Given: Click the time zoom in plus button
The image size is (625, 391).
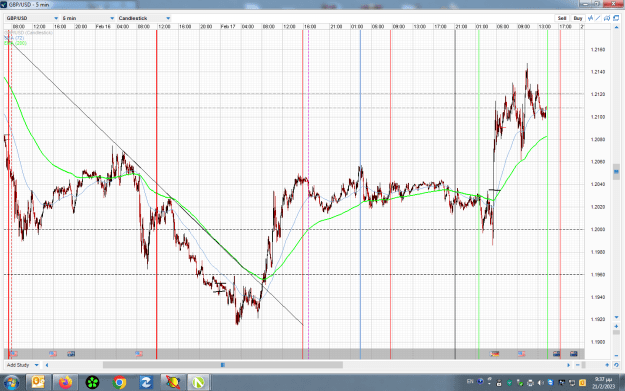Looking at the screenshot, I should 607,365.
